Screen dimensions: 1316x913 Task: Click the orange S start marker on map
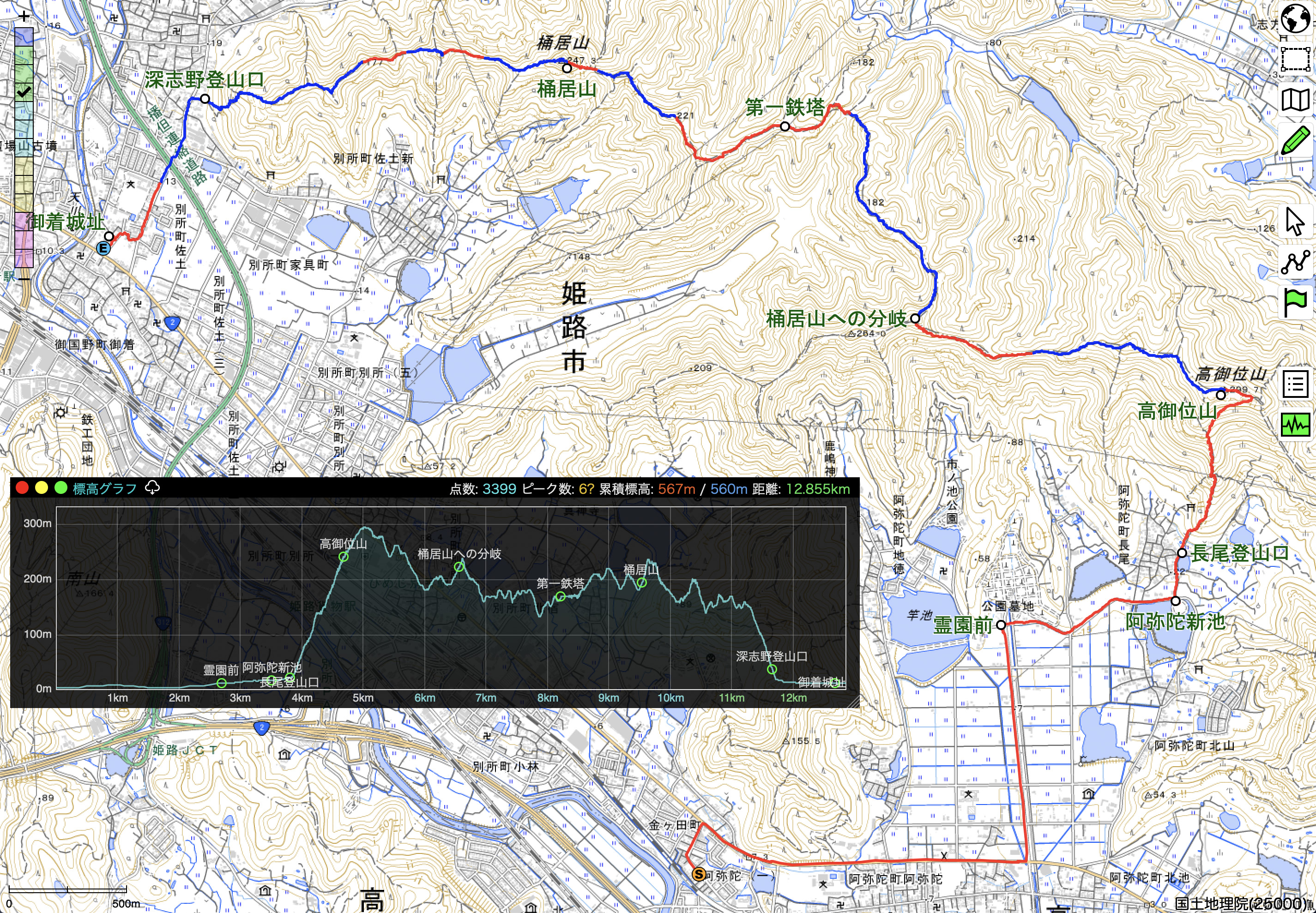pos(698,874)
